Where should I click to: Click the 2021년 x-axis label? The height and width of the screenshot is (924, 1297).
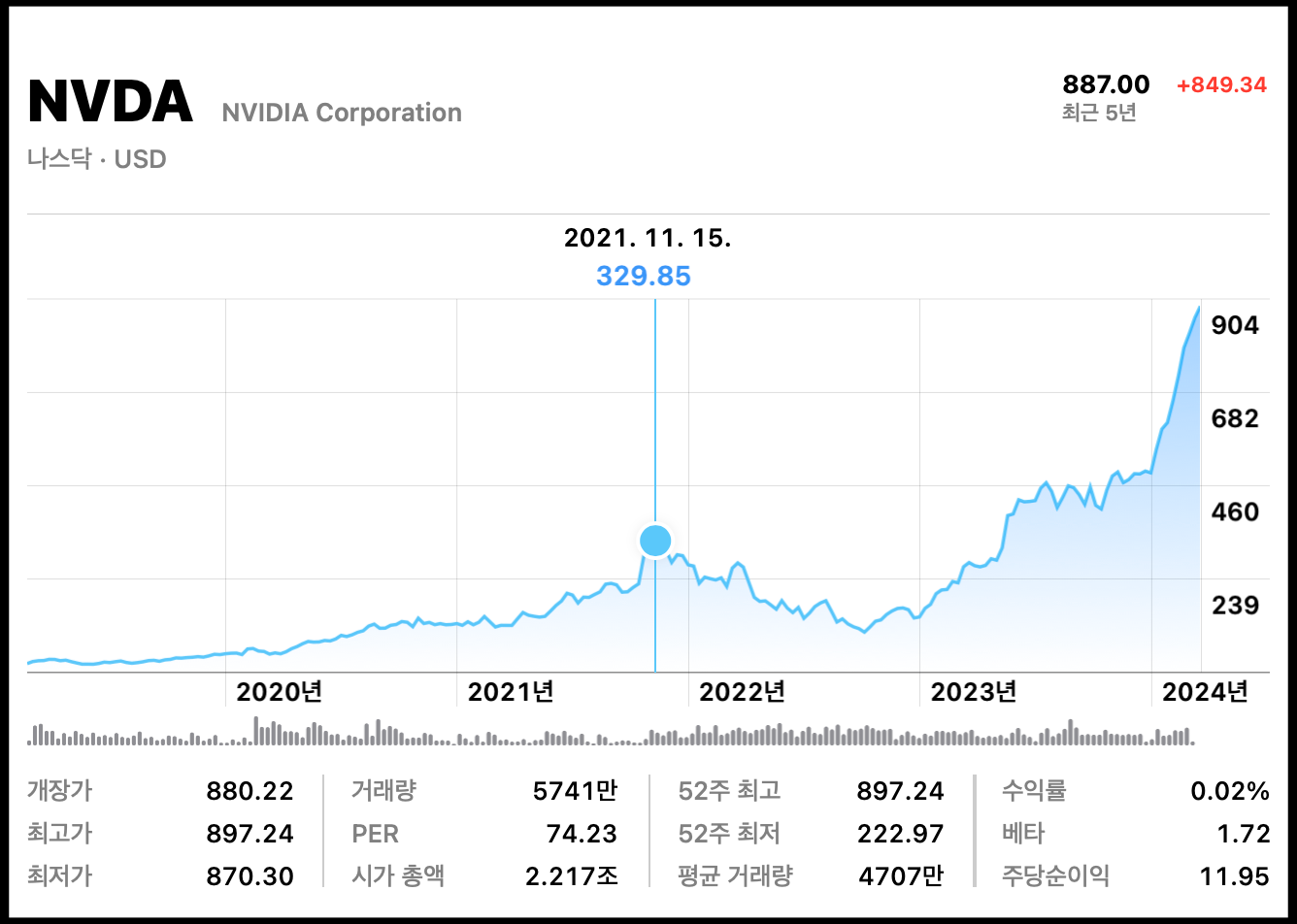tap(511, 692)
